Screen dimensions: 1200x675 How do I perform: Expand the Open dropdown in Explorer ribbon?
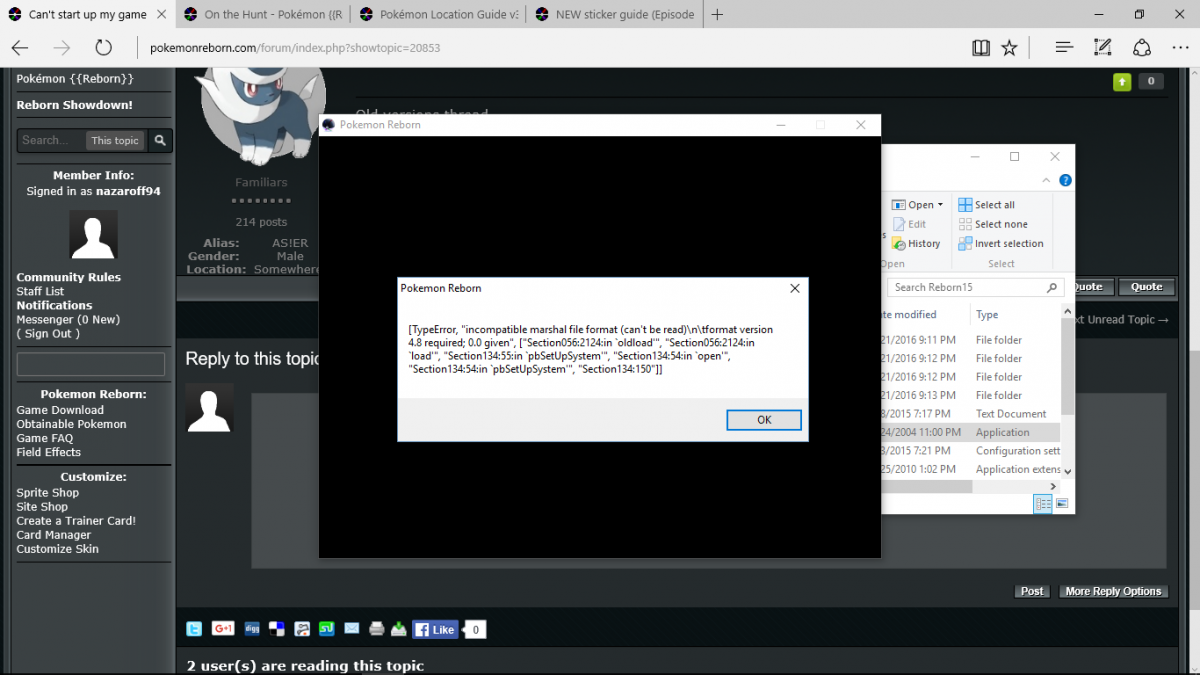pos(940,205)
